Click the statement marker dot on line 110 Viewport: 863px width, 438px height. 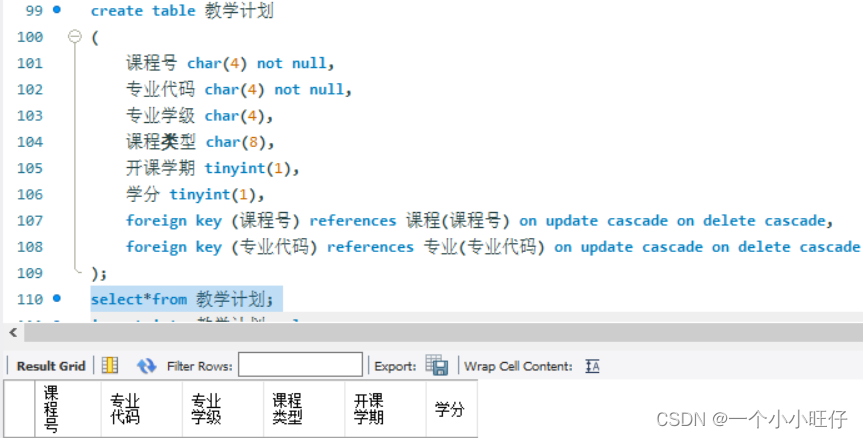(x=57, y=298)
